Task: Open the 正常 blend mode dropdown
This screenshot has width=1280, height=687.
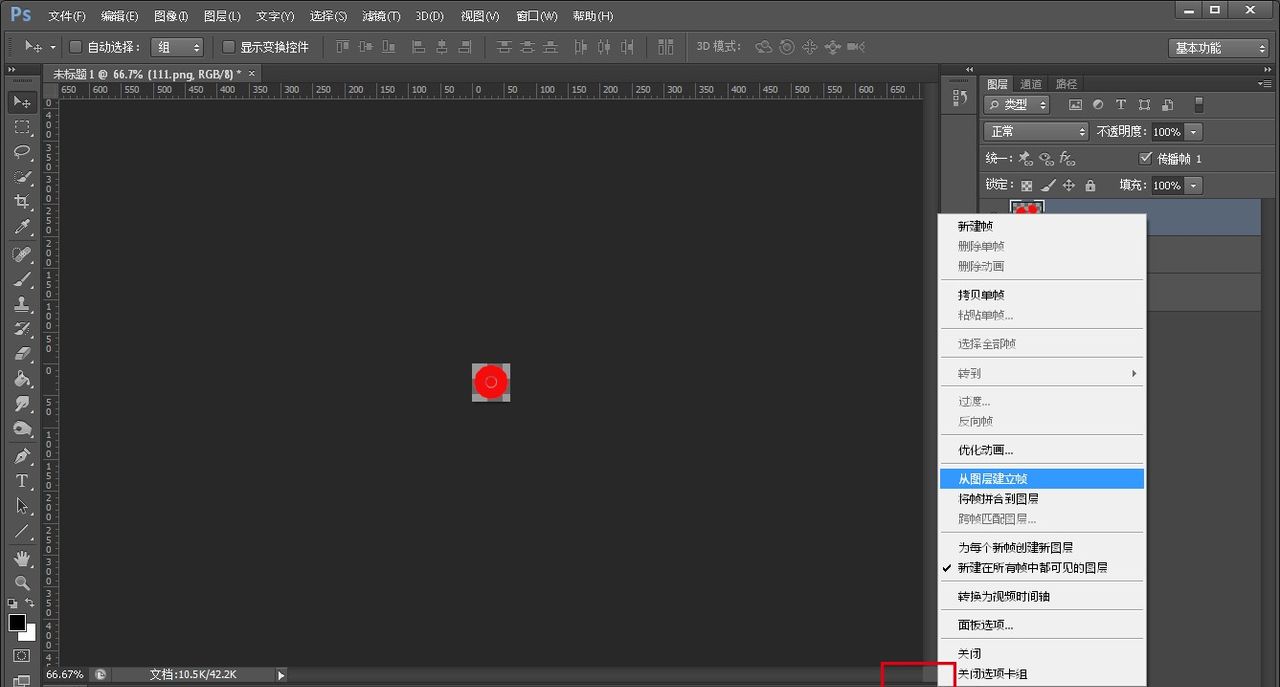Action: [1036, 131]
